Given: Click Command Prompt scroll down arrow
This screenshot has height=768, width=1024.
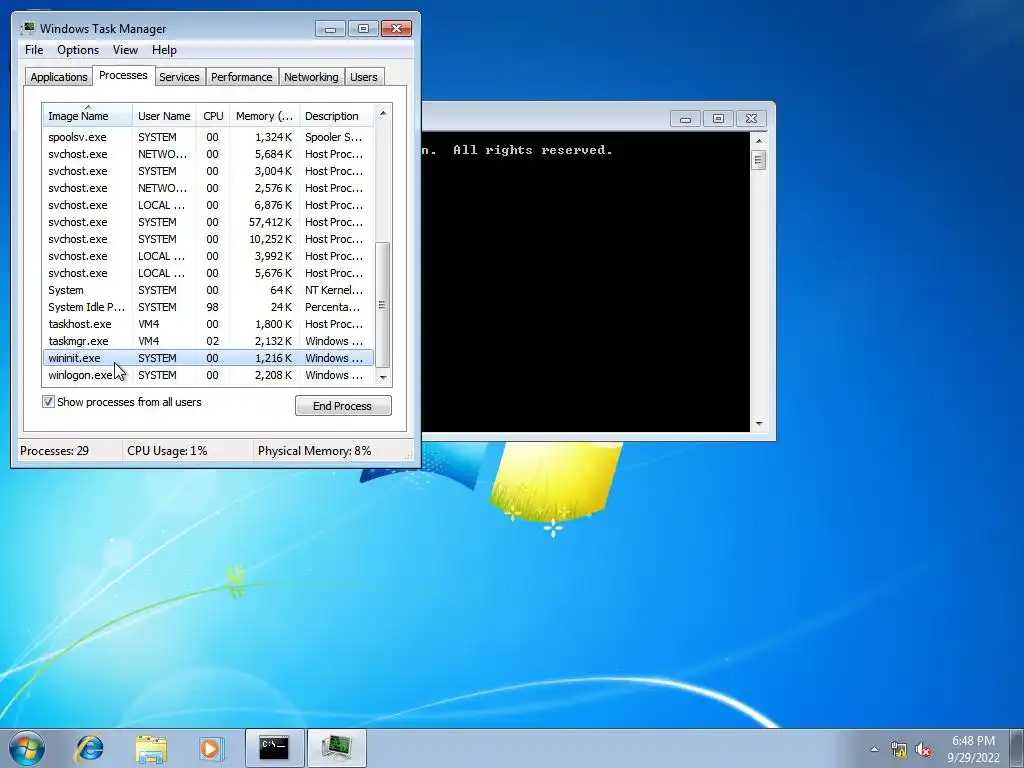Looking at the screenshot, I should point(758,424).
